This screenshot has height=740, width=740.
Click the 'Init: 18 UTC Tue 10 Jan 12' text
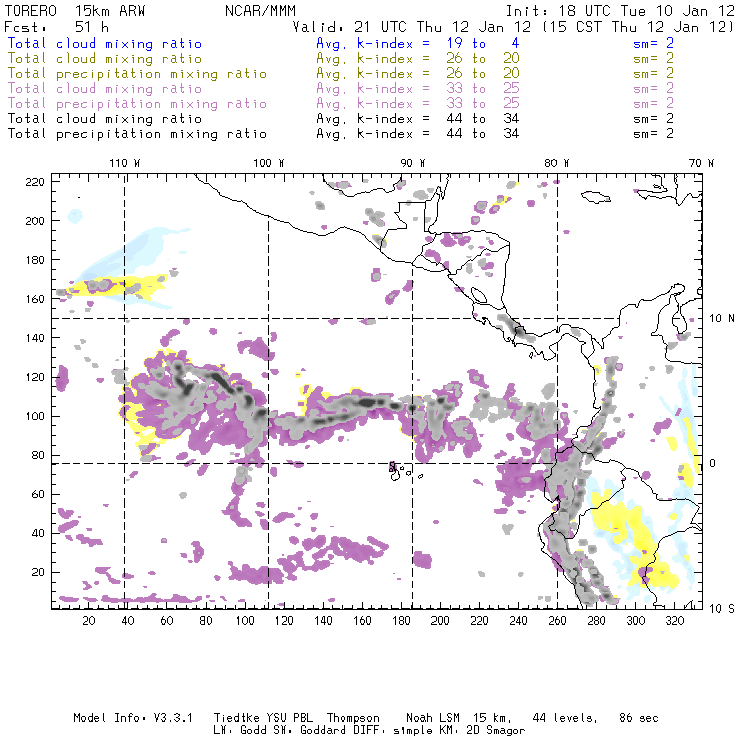620,11
